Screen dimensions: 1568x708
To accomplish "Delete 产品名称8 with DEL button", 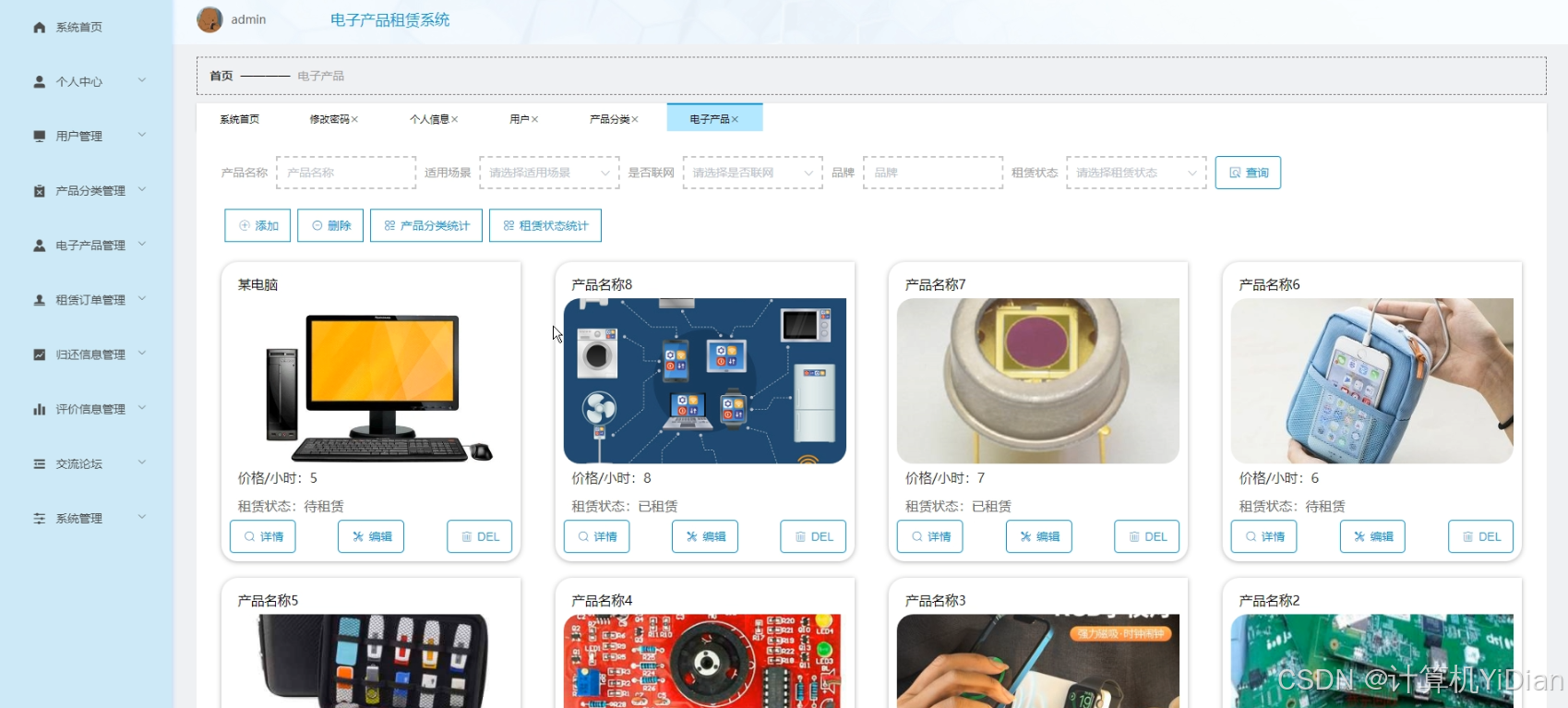I will (x=813, y=536).
